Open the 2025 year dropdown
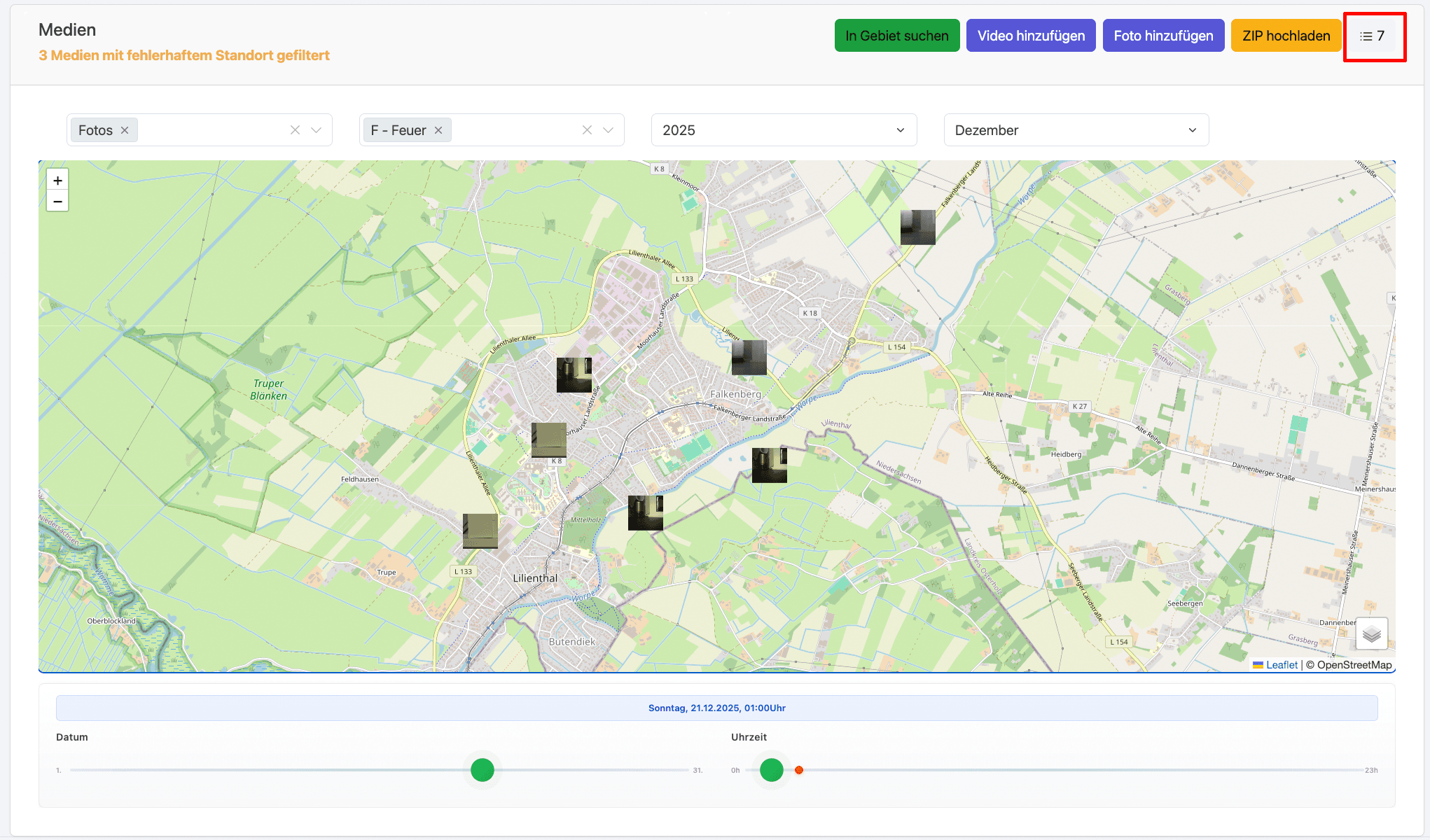 click(x=784, y=130)
